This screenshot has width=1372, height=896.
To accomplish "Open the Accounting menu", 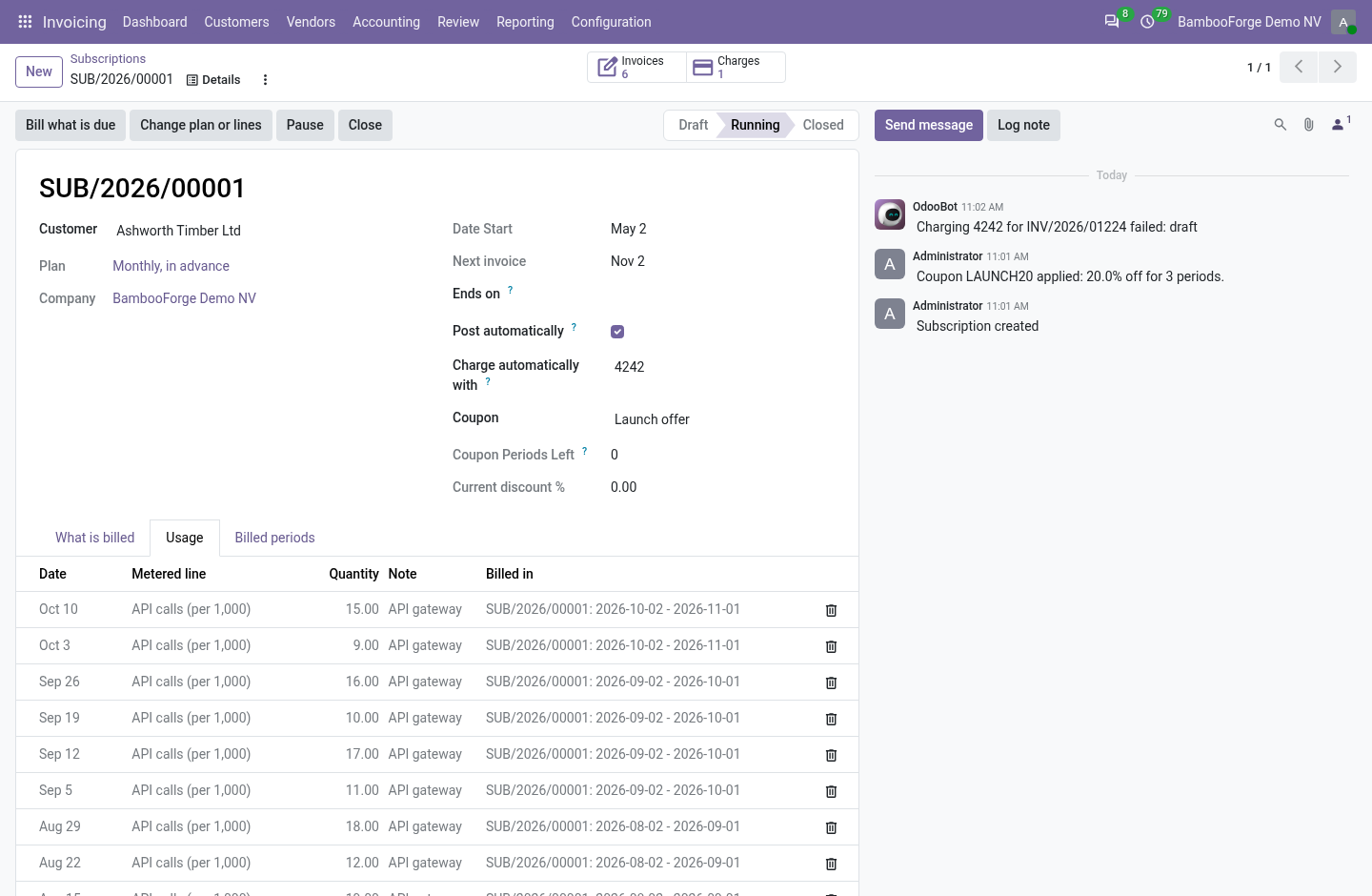I will click(x=386, y=22).
